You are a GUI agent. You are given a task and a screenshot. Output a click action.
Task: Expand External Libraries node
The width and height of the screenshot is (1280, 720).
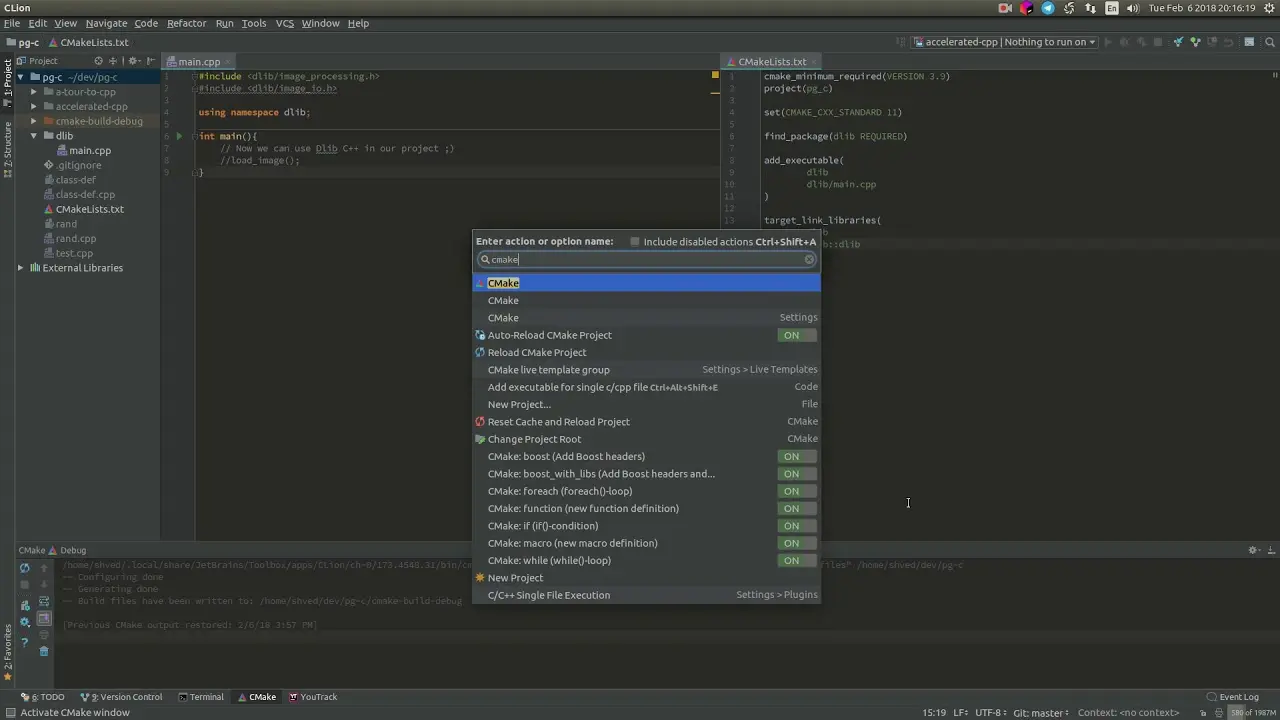pyautogui.click(x=20, y=268)
